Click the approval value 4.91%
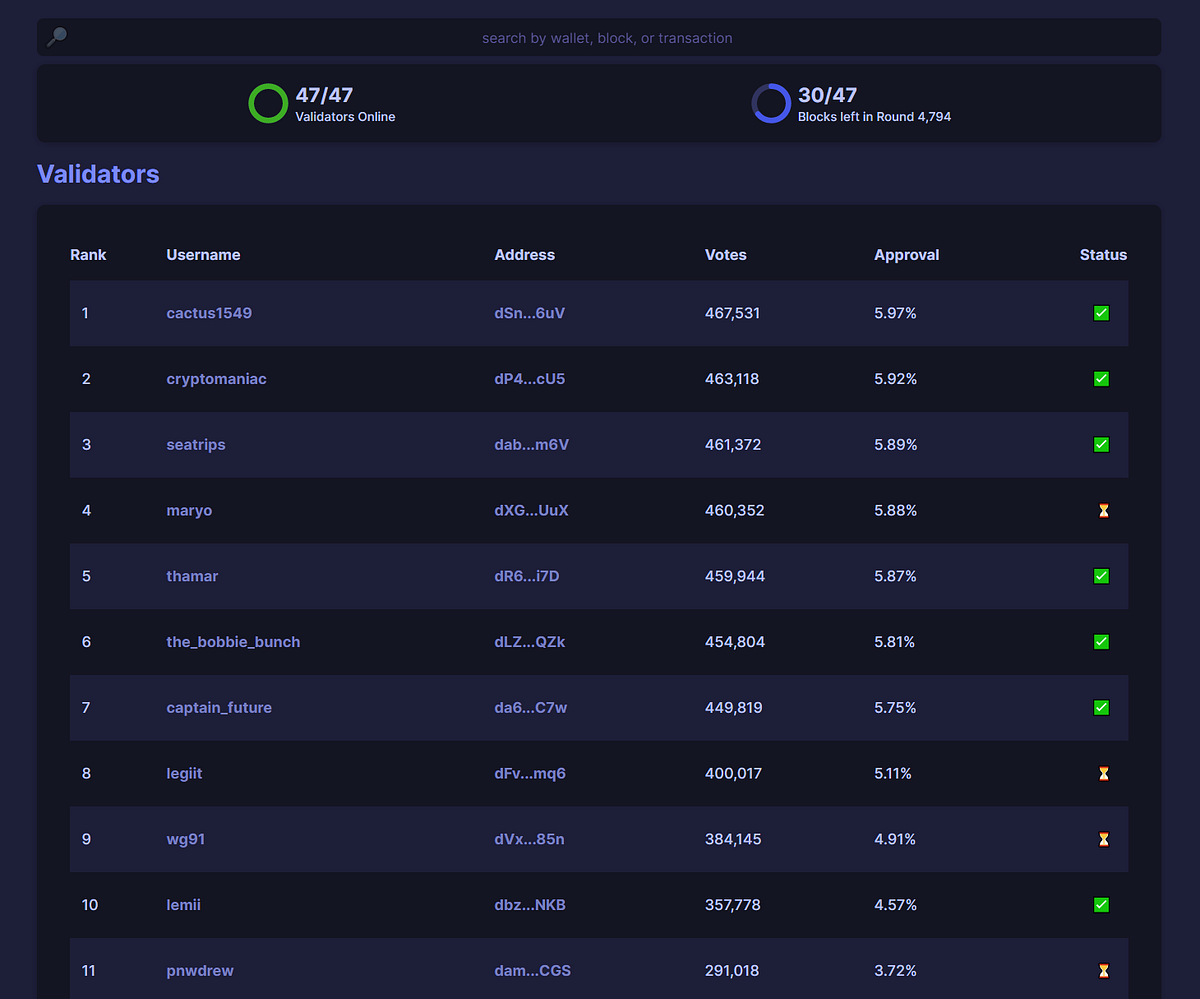This screenshot has height=999, width=1200. [x=895, y=840]
